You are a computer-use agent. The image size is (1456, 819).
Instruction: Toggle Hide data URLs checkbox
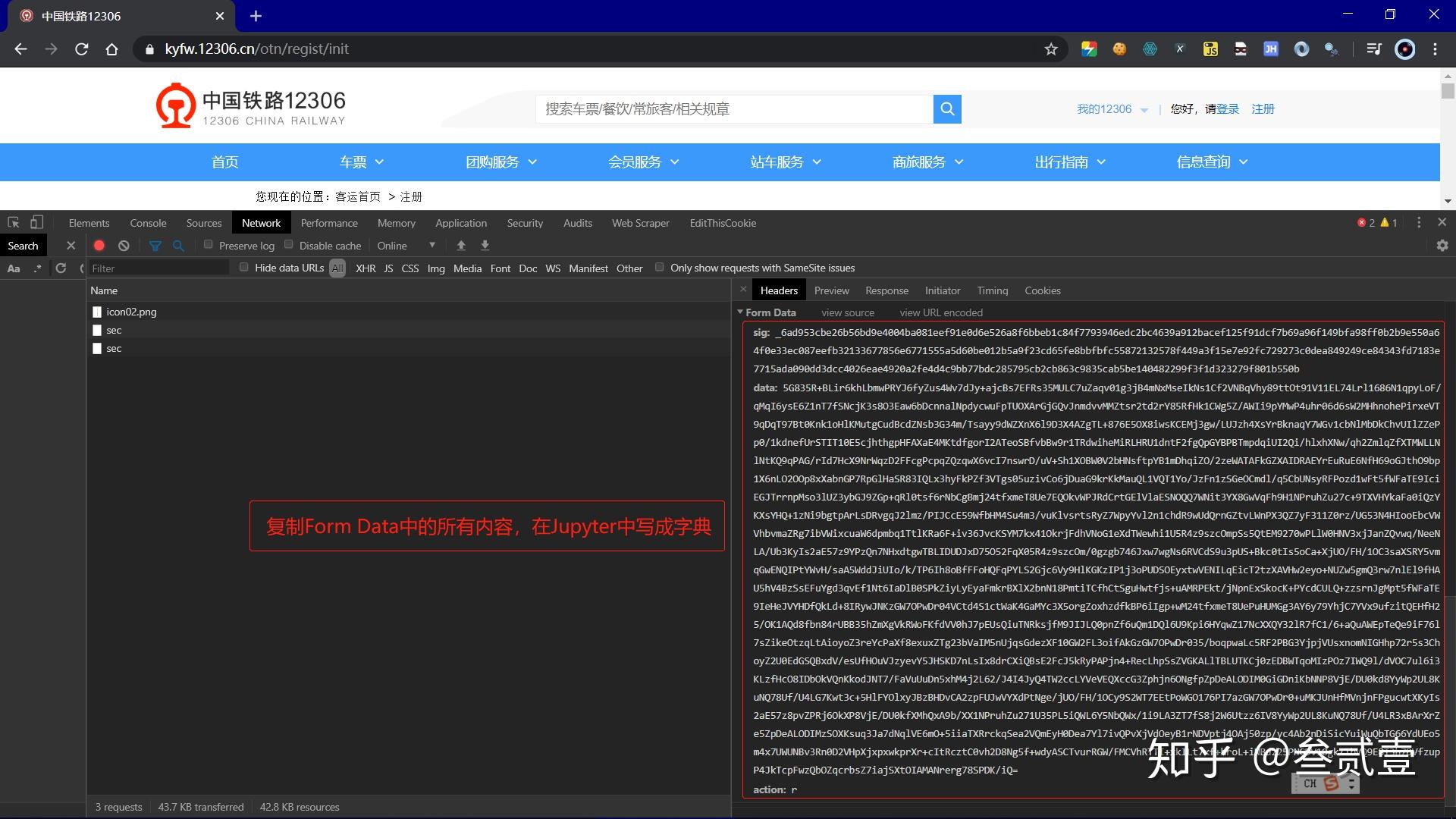pyautogui.click(x=244, y=267)
